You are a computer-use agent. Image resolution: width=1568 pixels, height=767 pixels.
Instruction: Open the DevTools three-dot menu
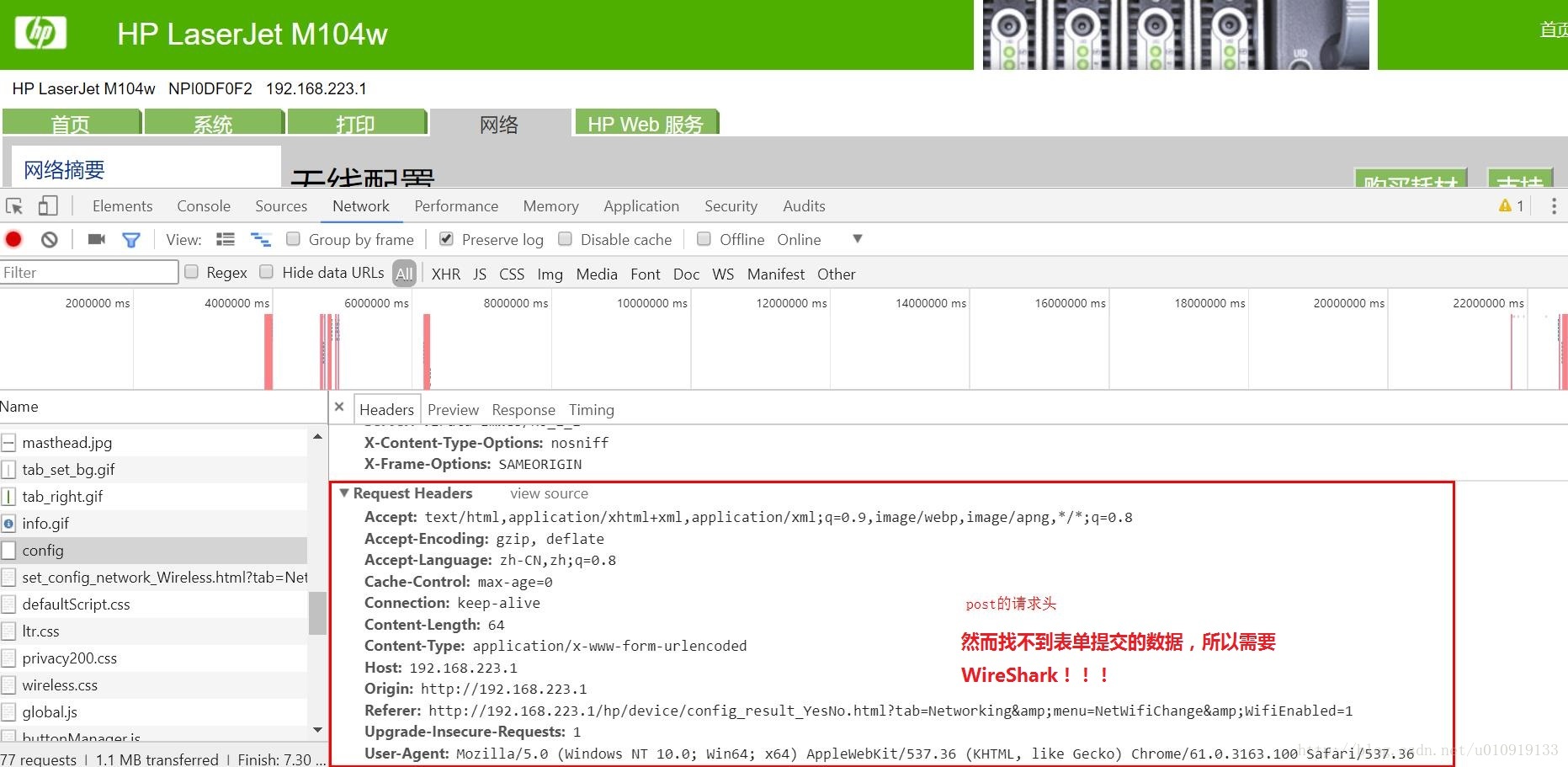tap(1554, 206)
